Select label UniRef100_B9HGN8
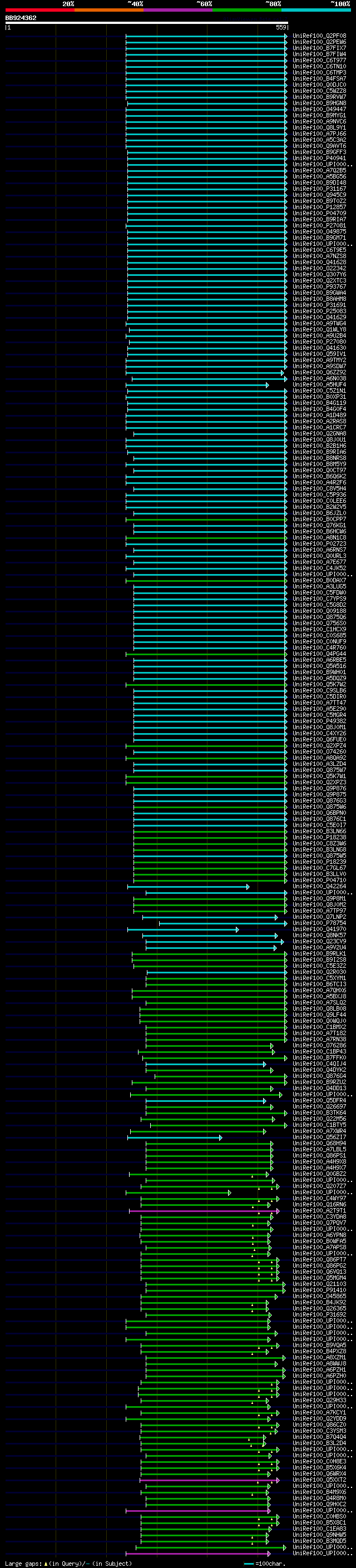This screenshot has width=356, height=1568. click(319, 103)
